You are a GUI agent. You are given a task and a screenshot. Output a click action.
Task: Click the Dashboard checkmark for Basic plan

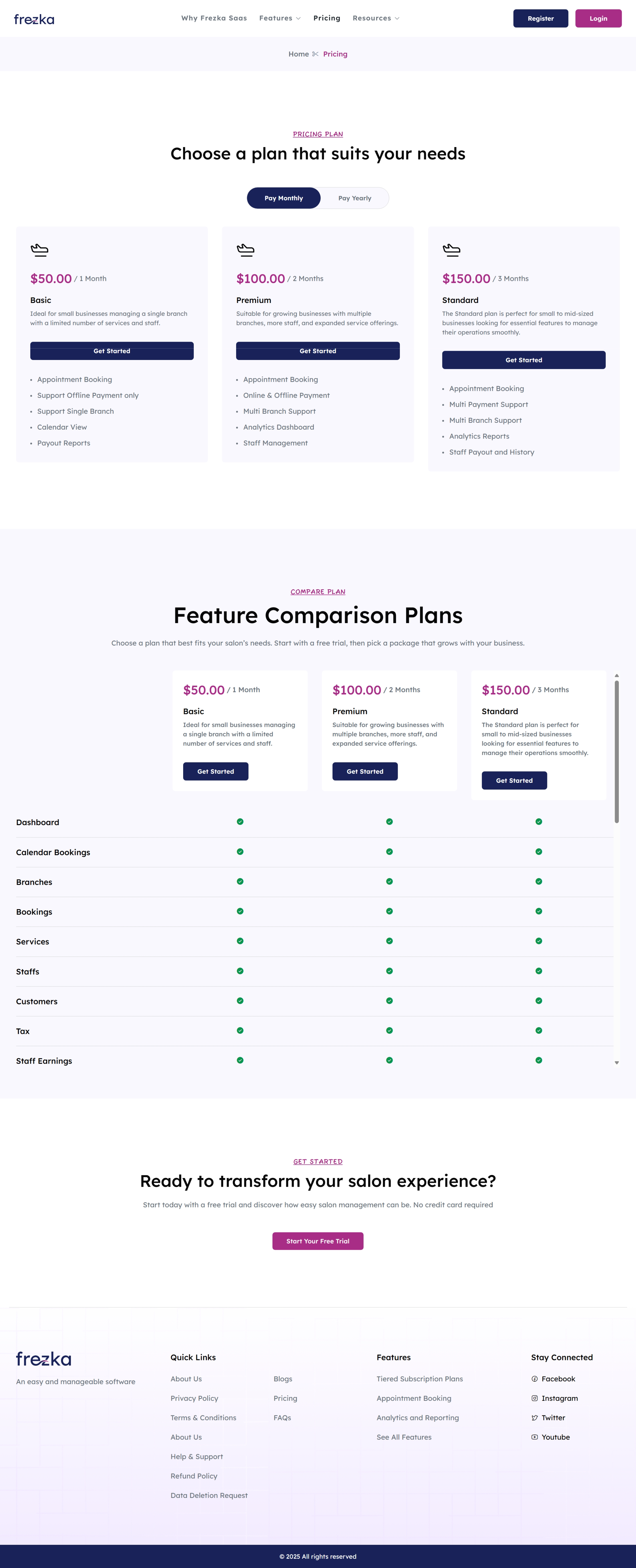point(240,822)
